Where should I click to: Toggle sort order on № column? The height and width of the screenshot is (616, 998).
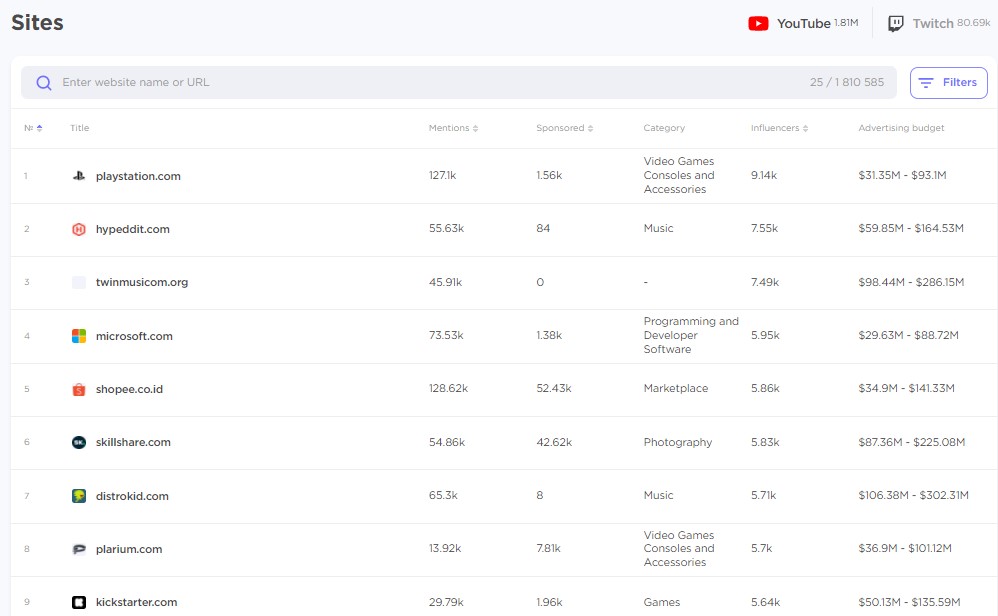[x=39, y=129]
